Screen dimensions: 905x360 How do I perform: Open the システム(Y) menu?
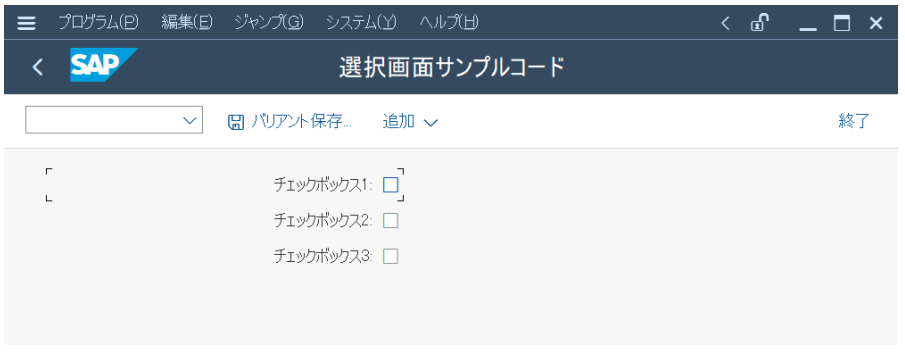click(x=361, y=22)
